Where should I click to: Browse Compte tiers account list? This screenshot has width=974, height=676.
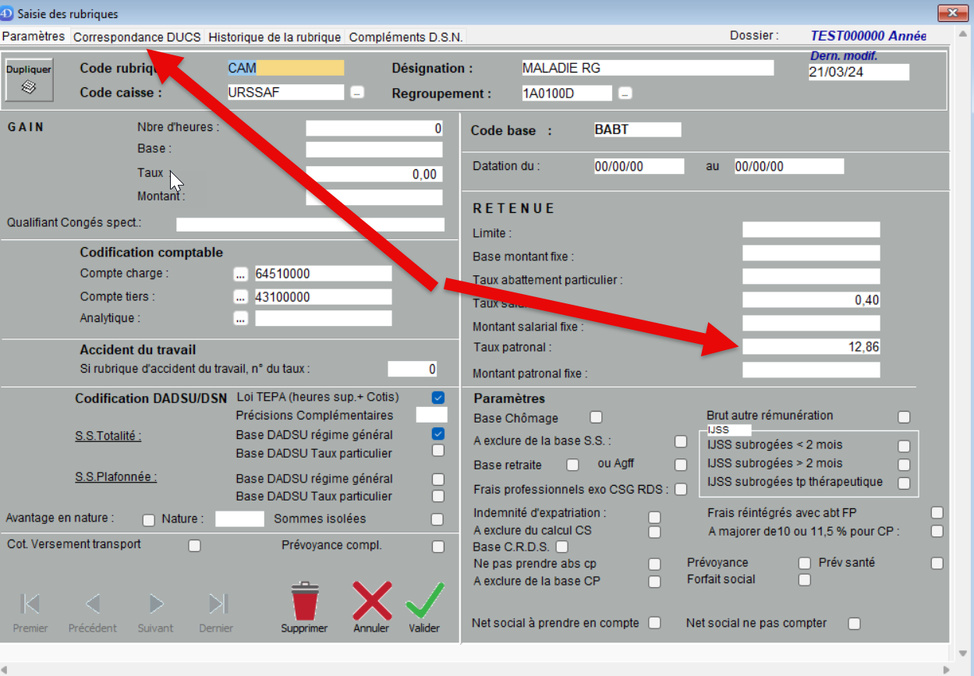pyautogui.click(x=240, y=297)
